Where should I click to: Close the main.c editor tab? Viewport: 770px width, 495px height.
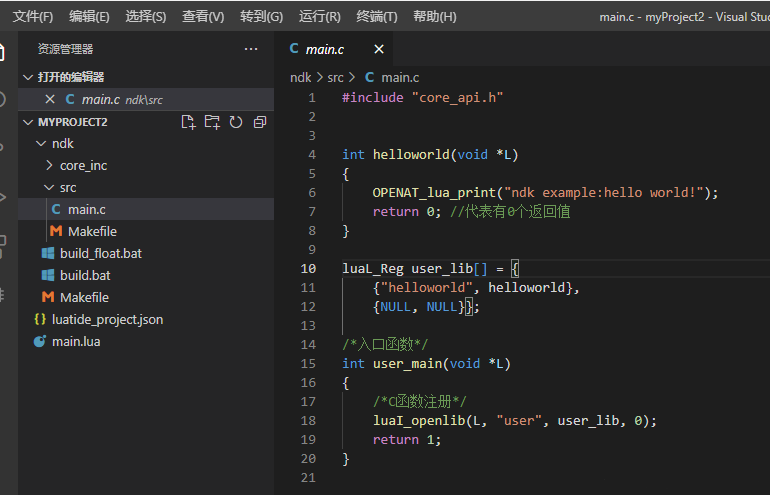(379, 49)
